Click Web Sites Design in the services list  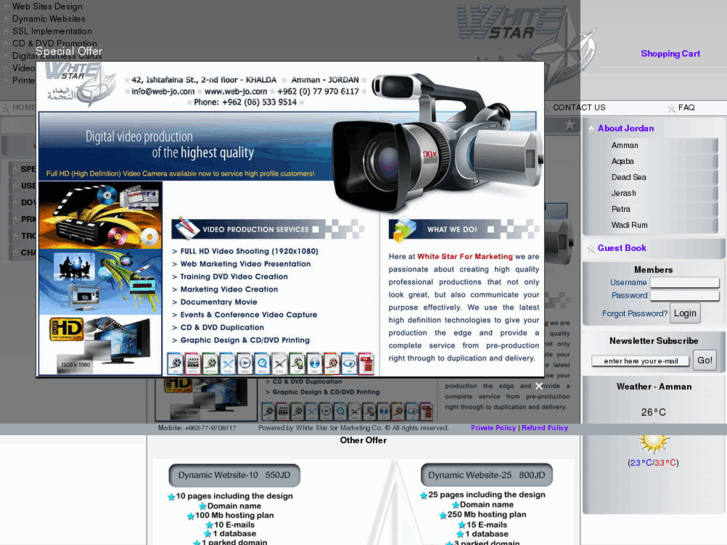coord(47,6)
